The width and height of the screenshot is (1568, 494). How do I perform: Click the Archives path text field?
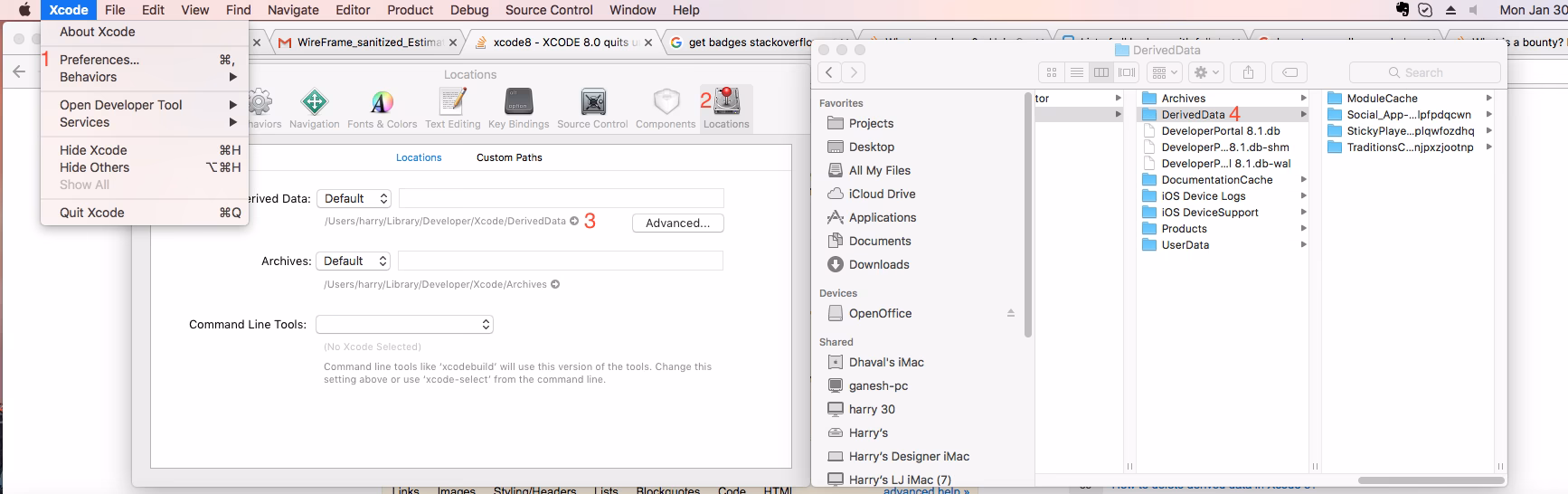[x=561, y=261]
